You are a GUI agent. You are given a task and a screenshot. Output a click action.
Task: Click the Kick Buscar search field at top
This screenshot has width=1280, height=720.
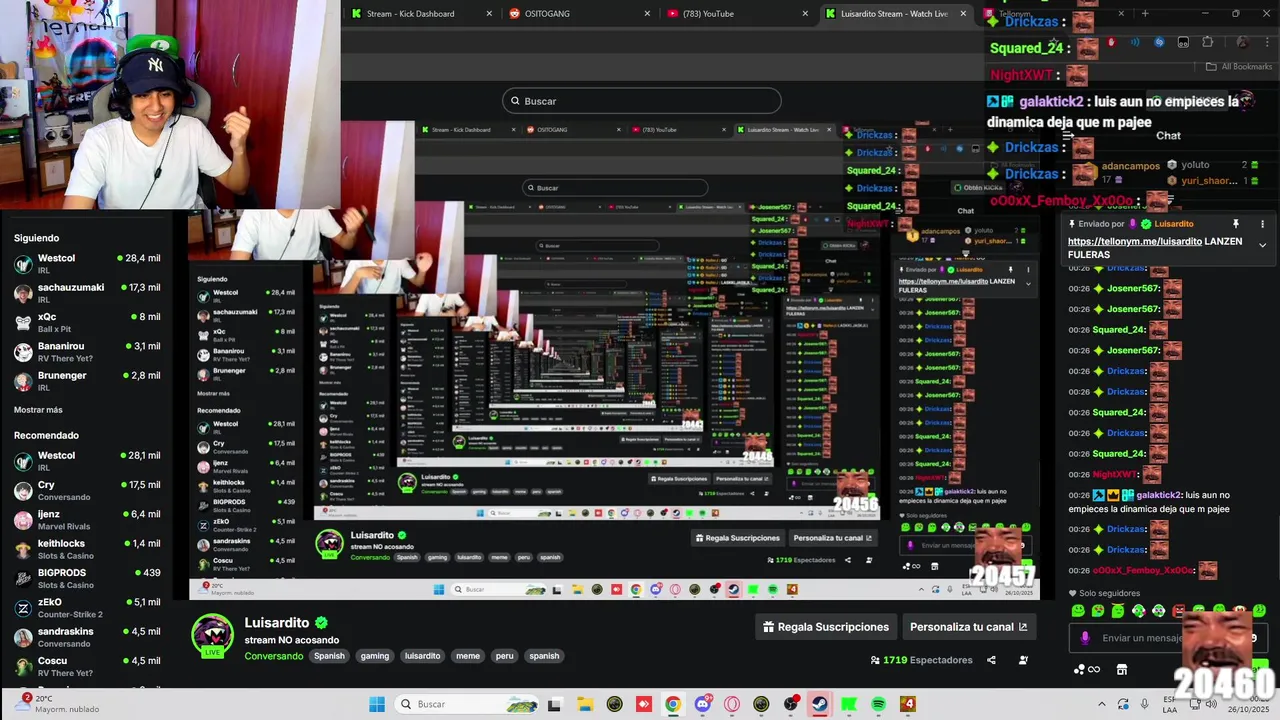tap(641, 101)
